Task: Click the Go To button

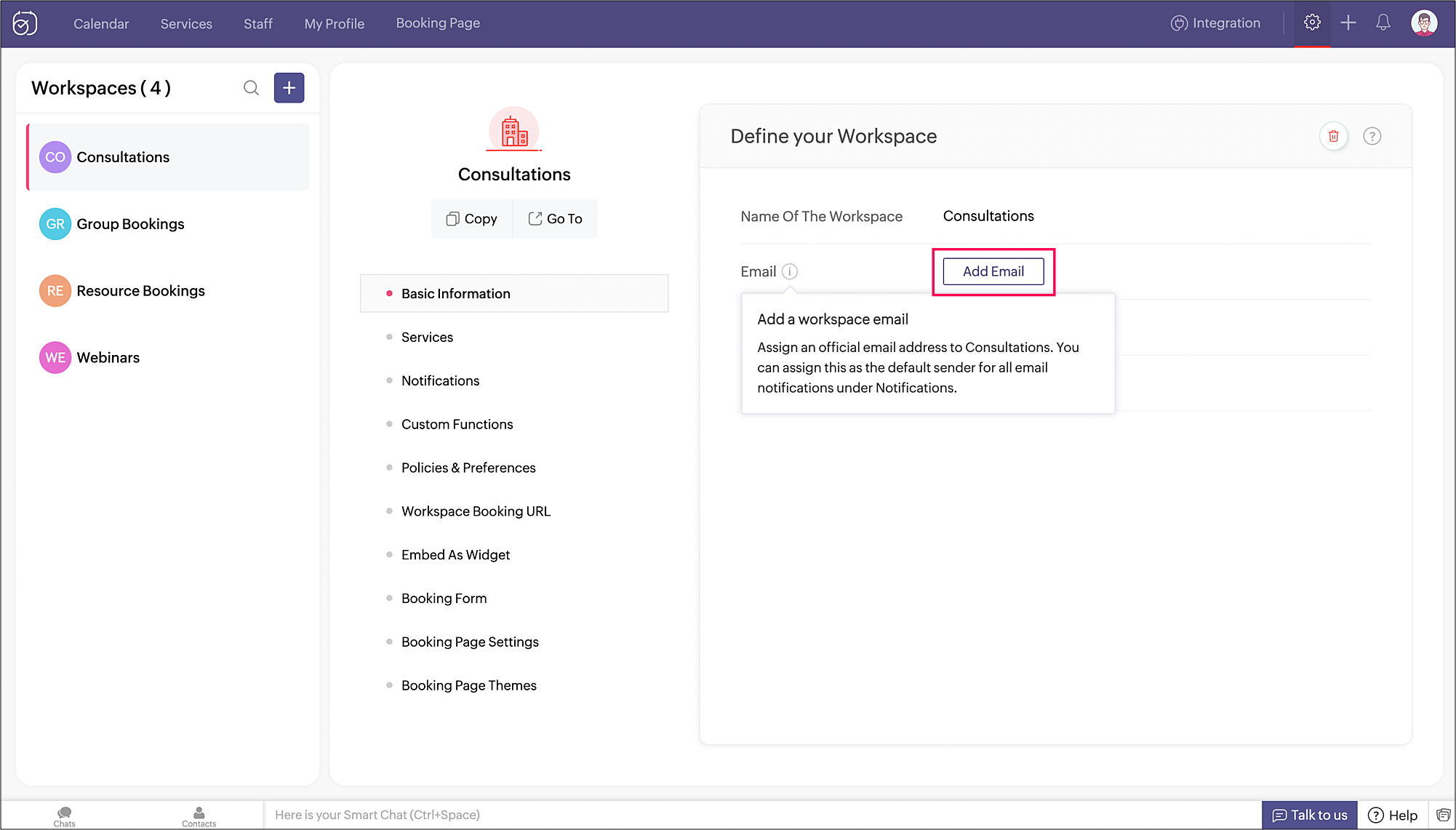Action: 556,219
